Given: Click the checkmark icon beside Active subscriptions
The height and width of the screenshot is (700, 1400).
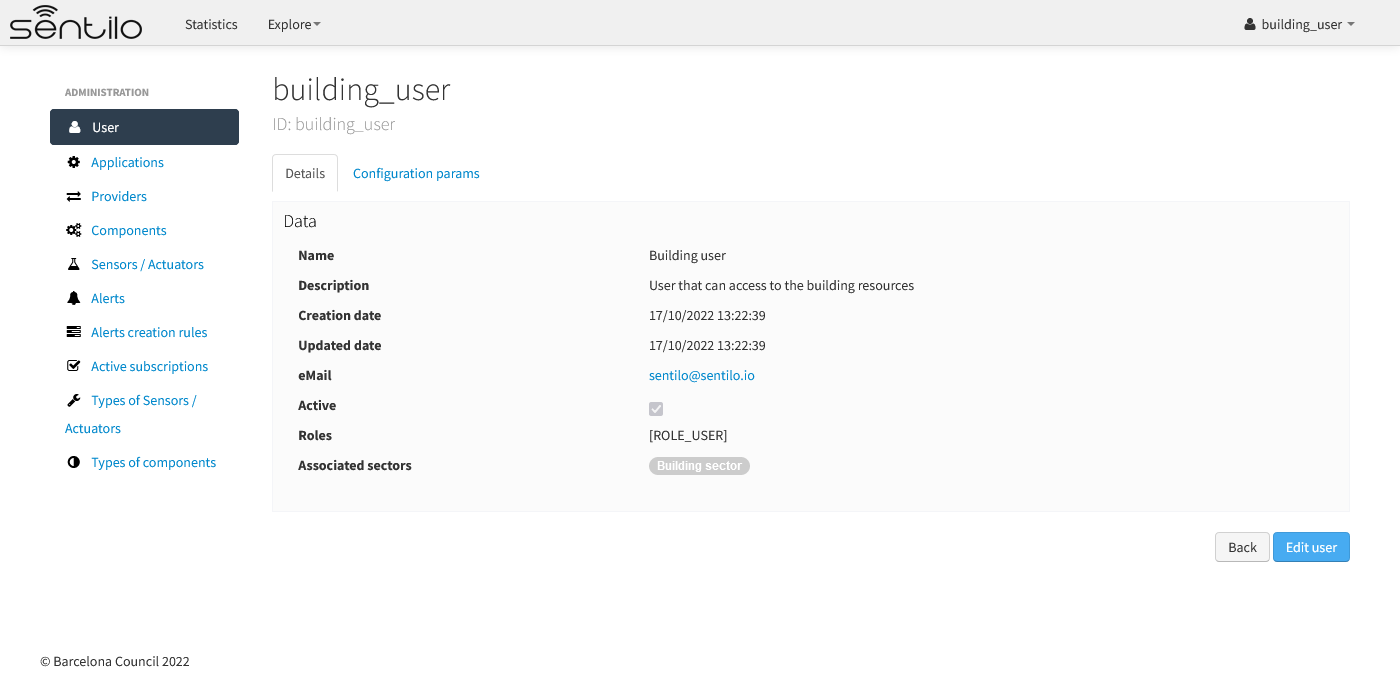Looking at the screenshot, I should coord(73,366).
